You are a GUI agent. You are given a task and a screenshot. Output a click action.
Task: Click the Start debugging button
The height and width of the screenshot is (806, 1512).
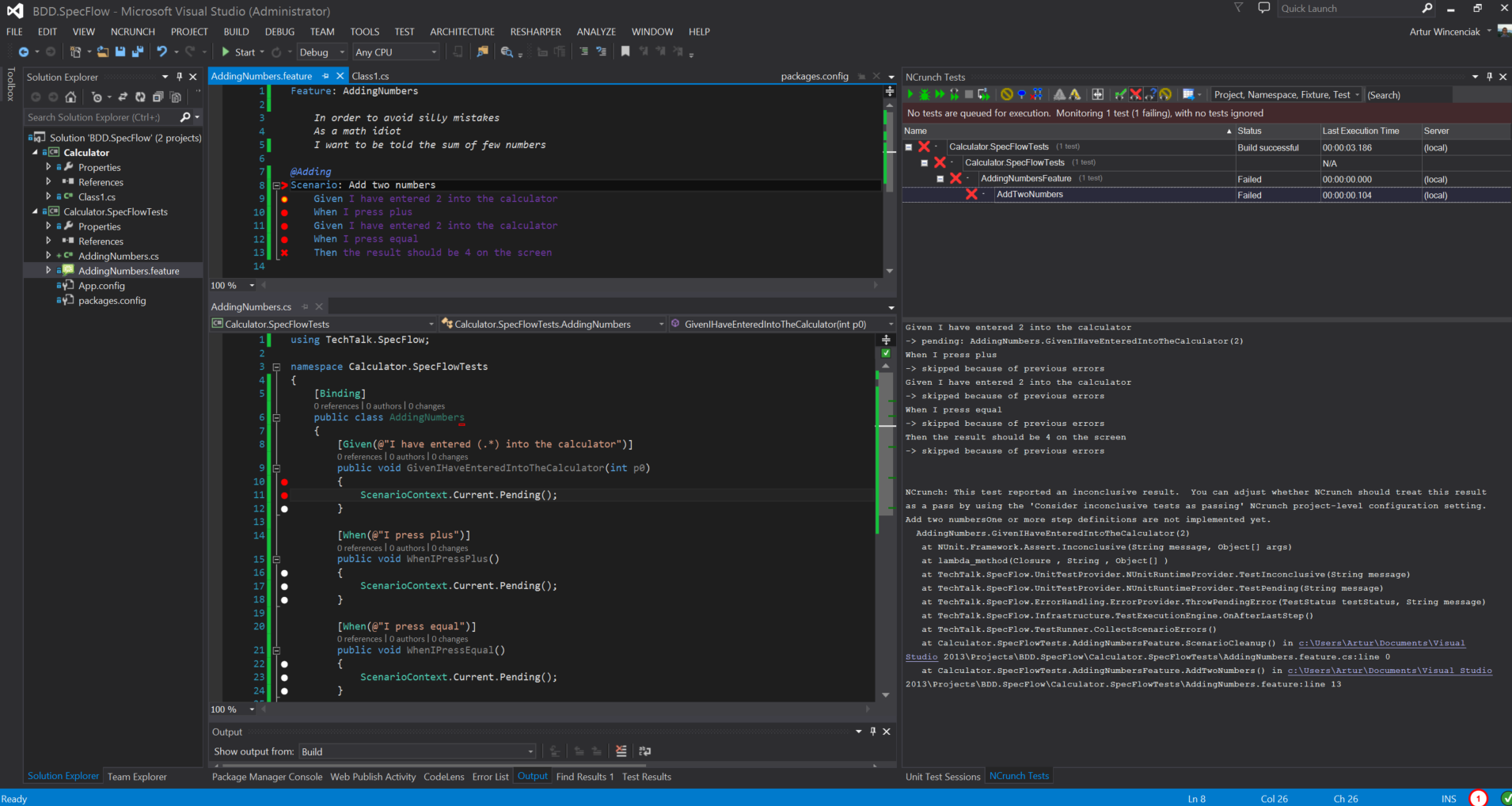237,52
